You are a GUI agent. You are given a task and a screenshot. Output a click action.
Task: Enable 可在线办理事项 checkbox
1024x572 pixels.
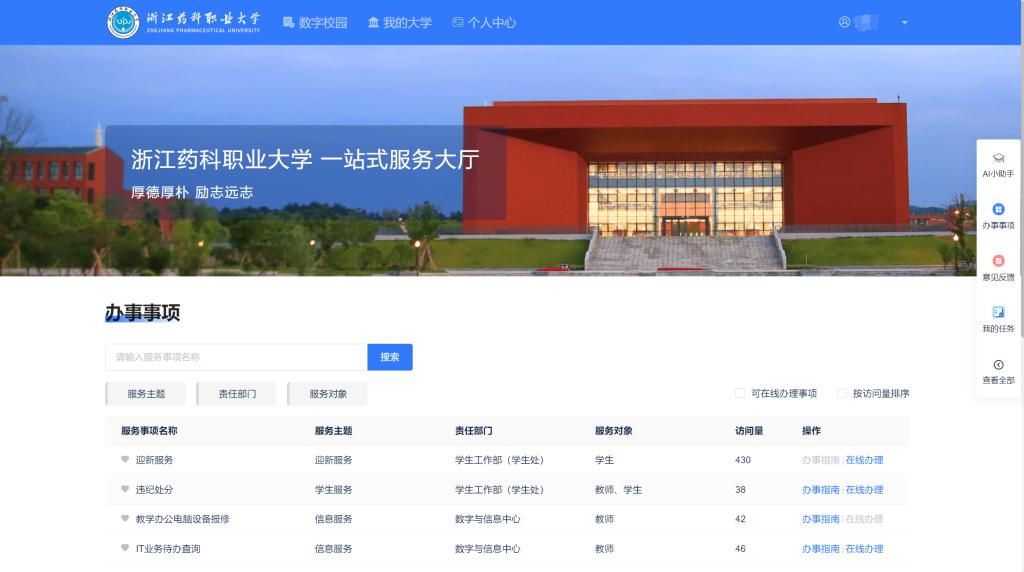[x=740, y=394]
